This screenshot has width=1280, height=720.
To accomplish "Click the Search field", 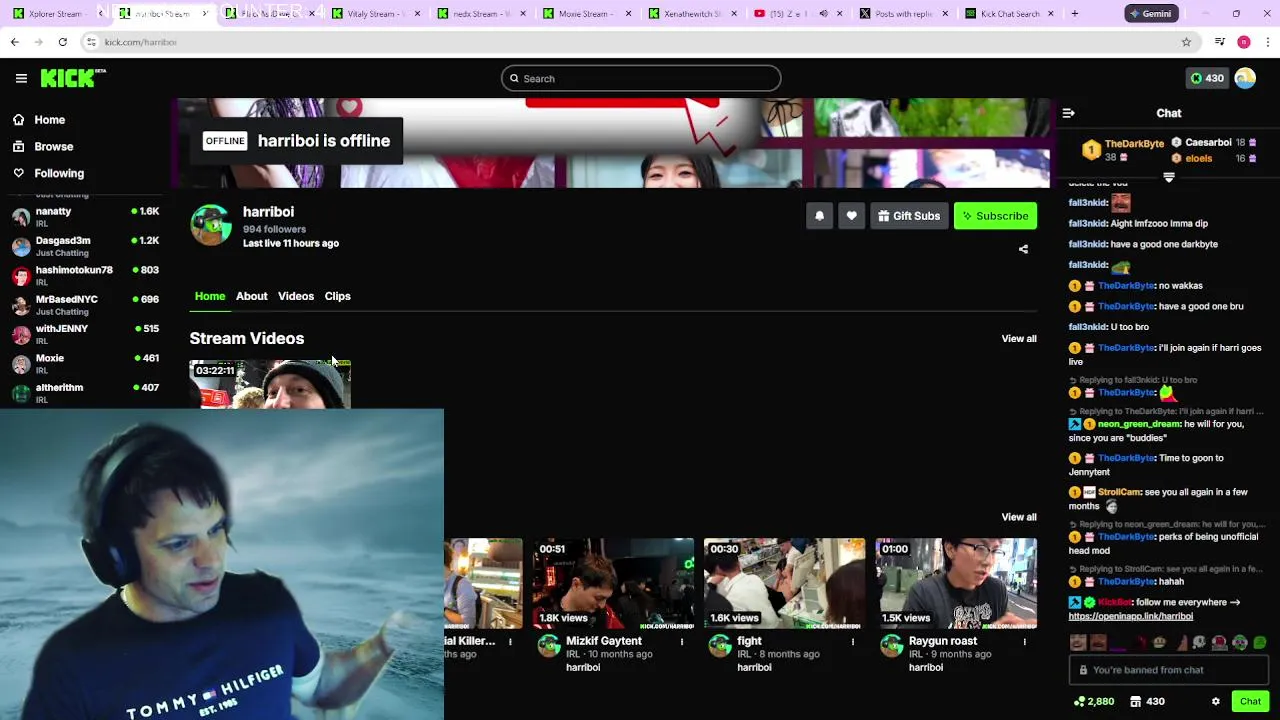I will tap(641, 78).
